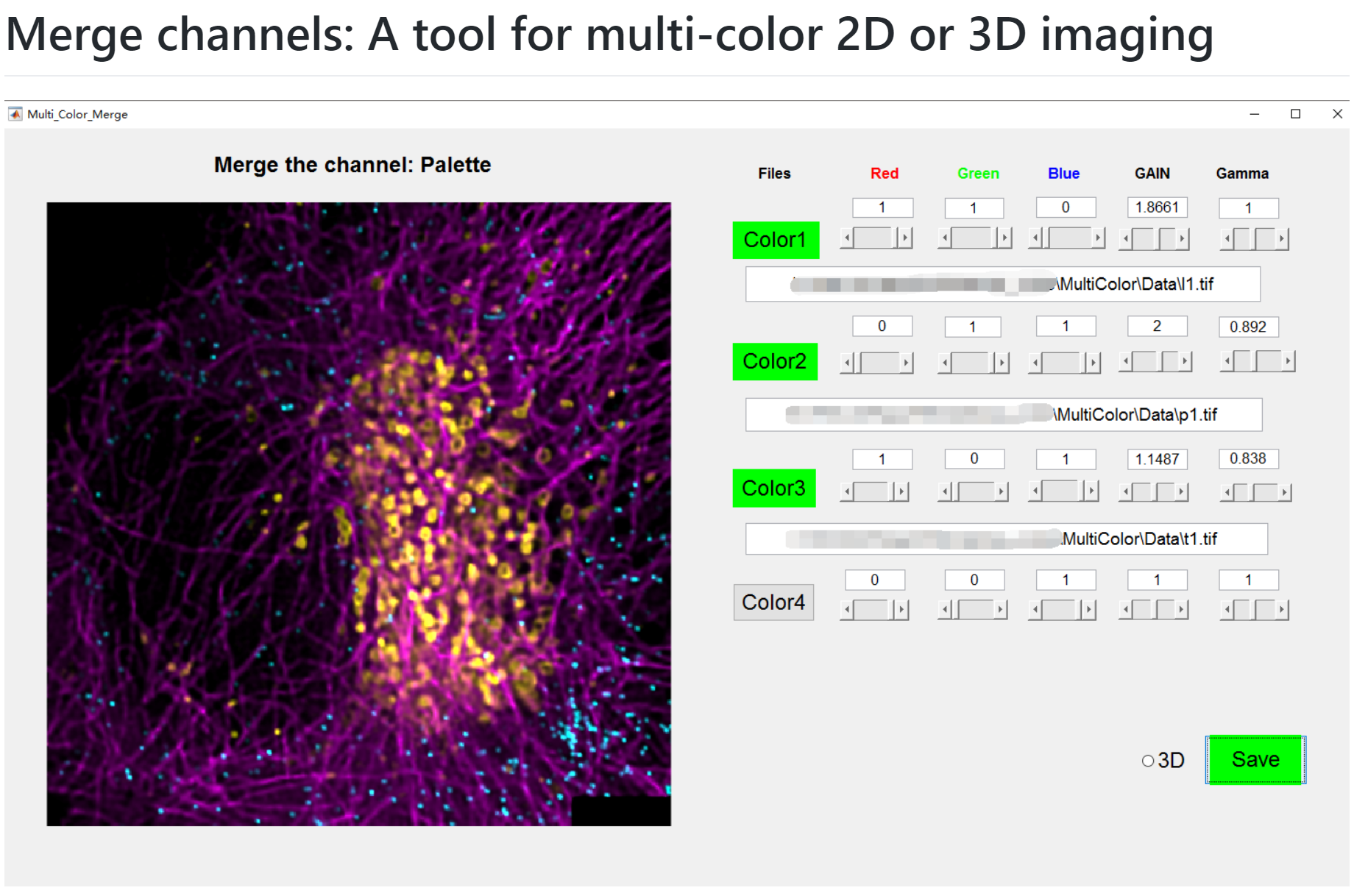1354x896 pixels.
Task: Click the merged palette image preview
Action: point(359,514)
